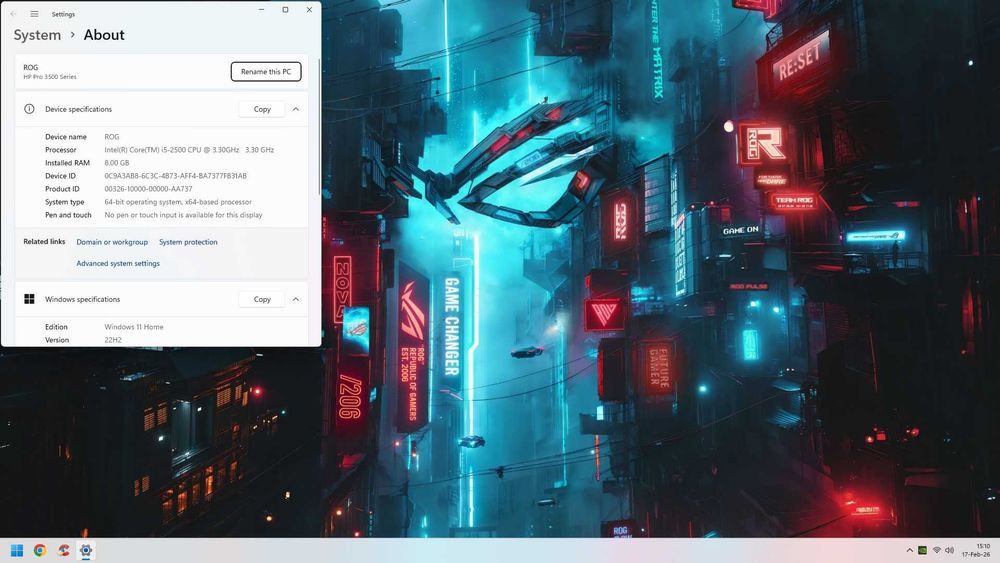Image resolution: width=1000 pixels, height=563 pixels.
Task: Click the Version value 22H2
Action: click(x=113, y=340)
